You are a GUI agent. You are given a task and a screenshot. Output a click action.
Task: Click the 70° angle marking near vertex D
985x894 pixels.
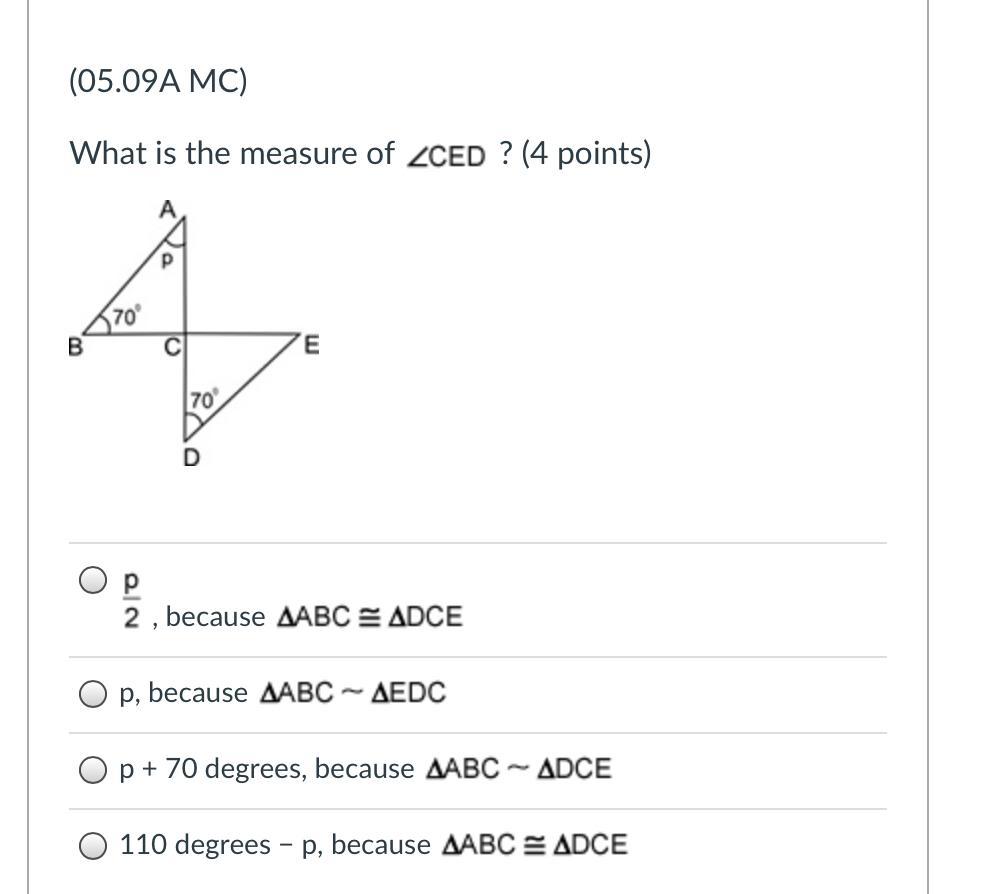(204, 400)
